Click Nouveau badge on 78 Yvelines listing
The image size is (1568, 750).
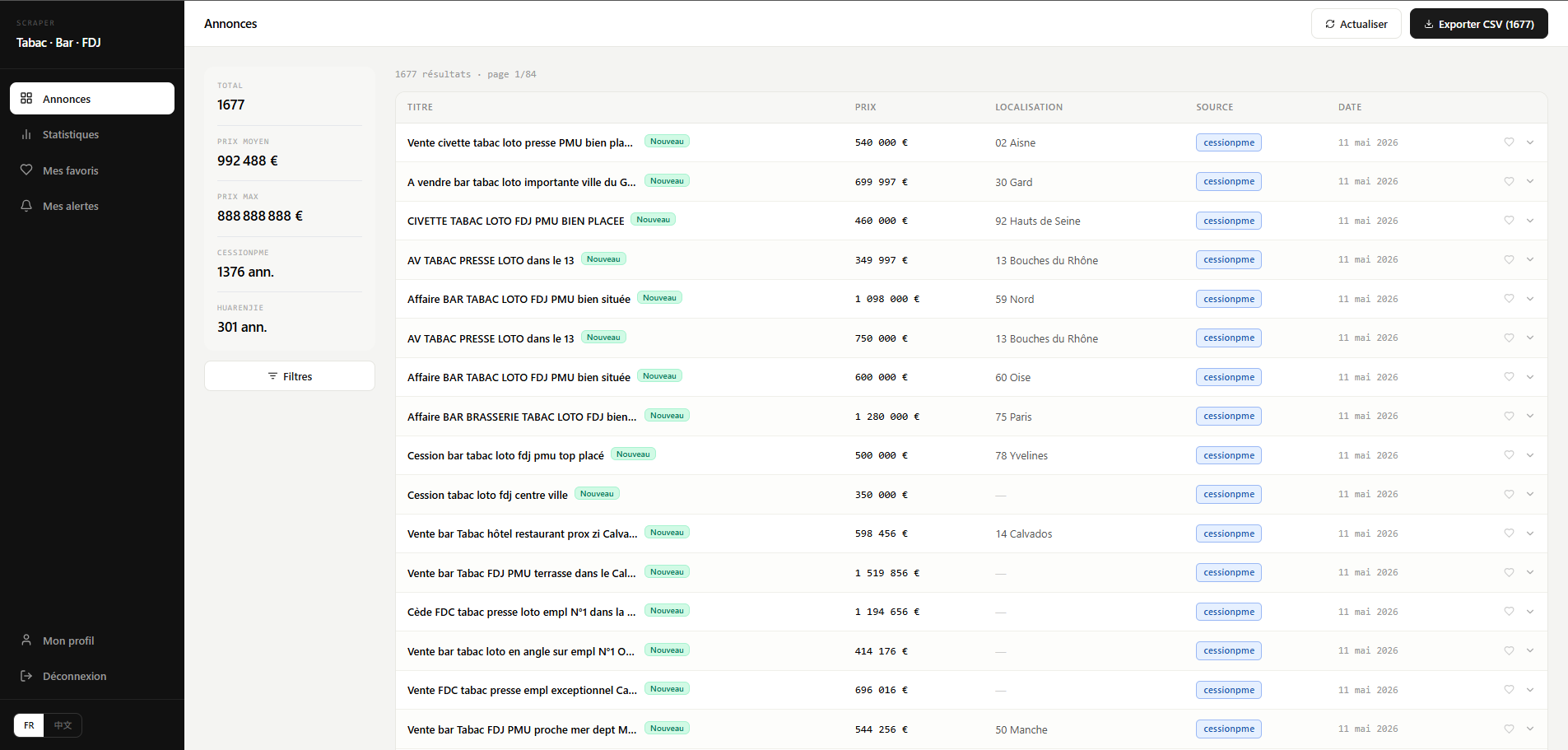click(x=633, y=454)
